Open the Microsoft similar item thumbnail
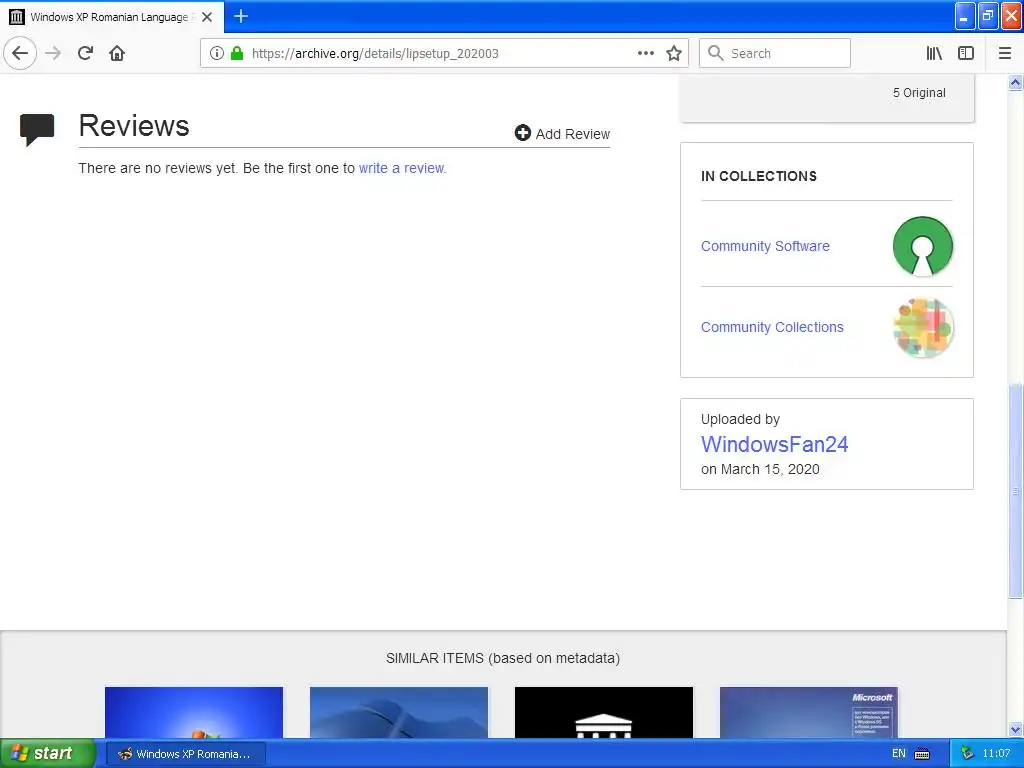 tap(808, 712)
